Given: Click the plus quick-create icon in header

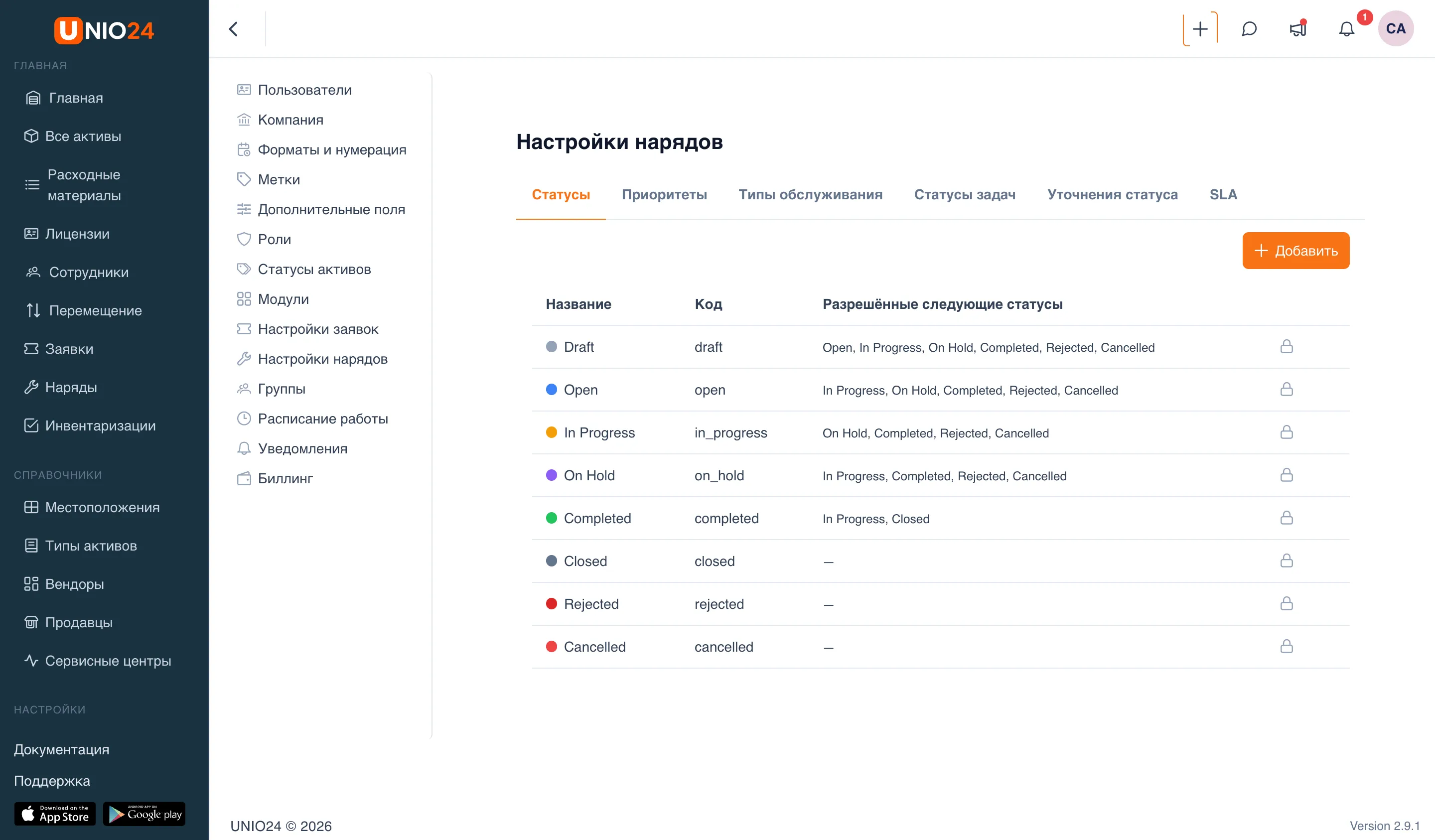Looking at the screenshot, I should coord(1200,29).
